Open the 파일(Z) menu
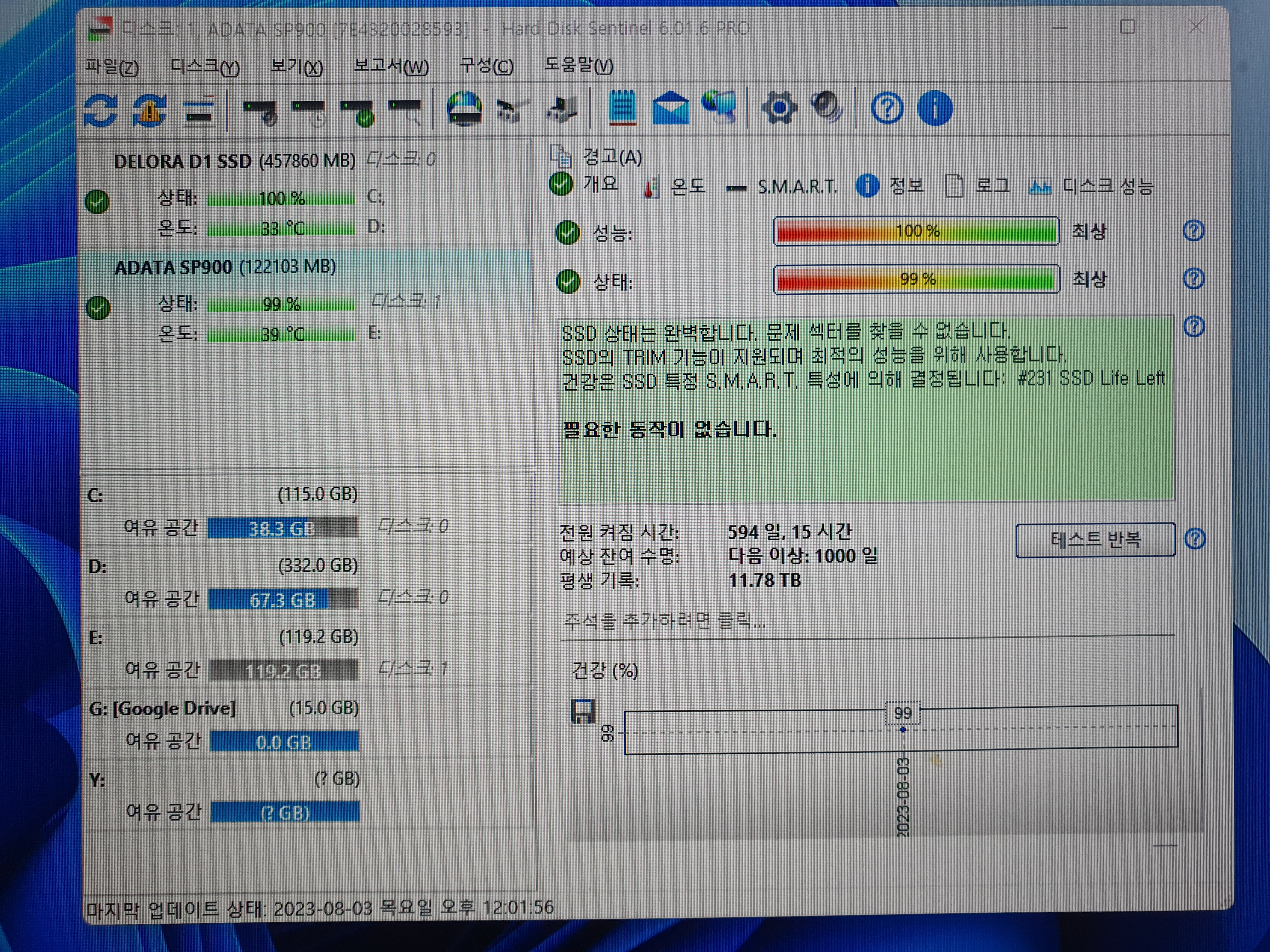 [112, 66]
